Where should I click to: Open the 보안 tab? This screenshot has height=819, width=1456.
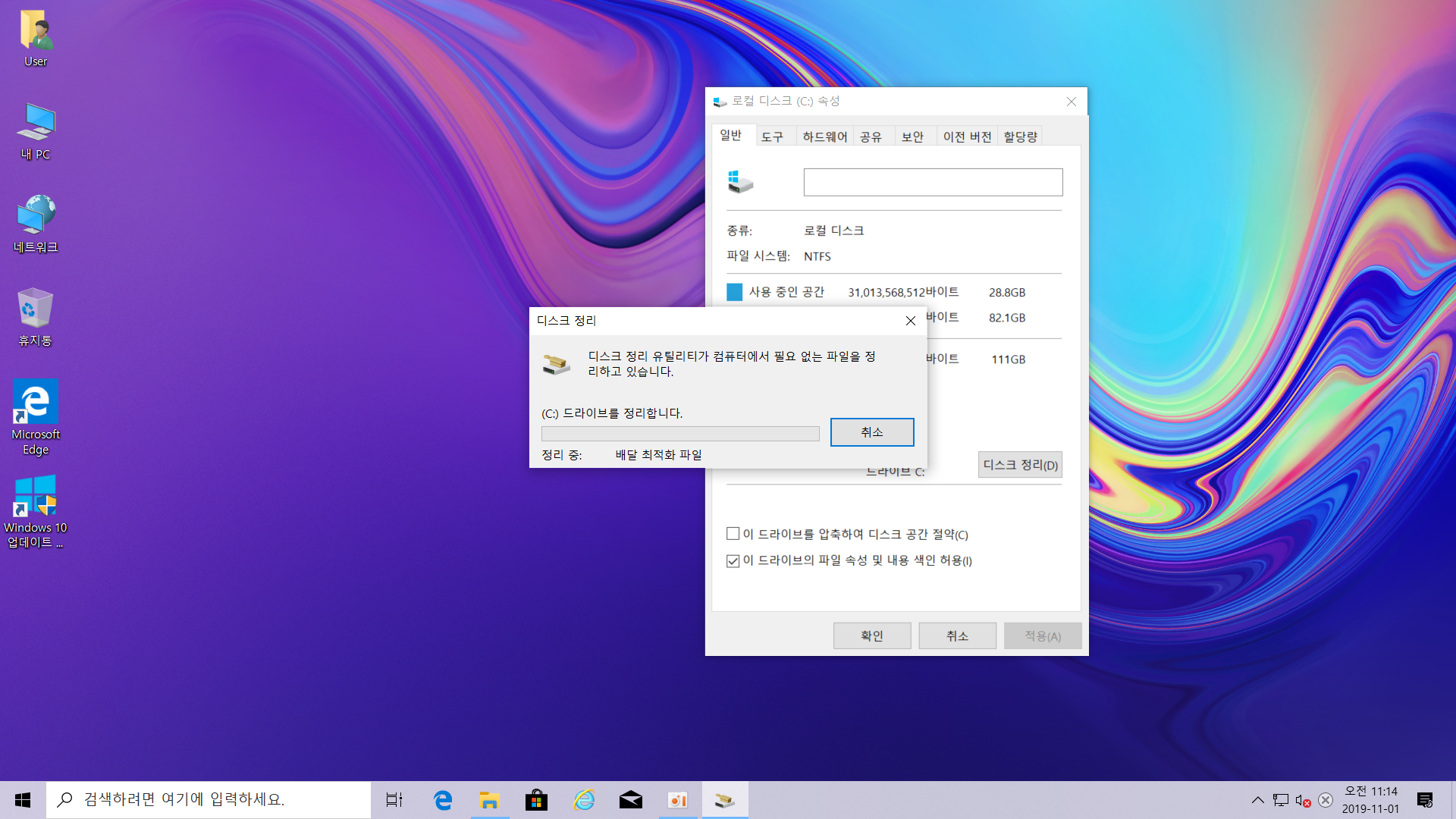(x=912, y=136)
